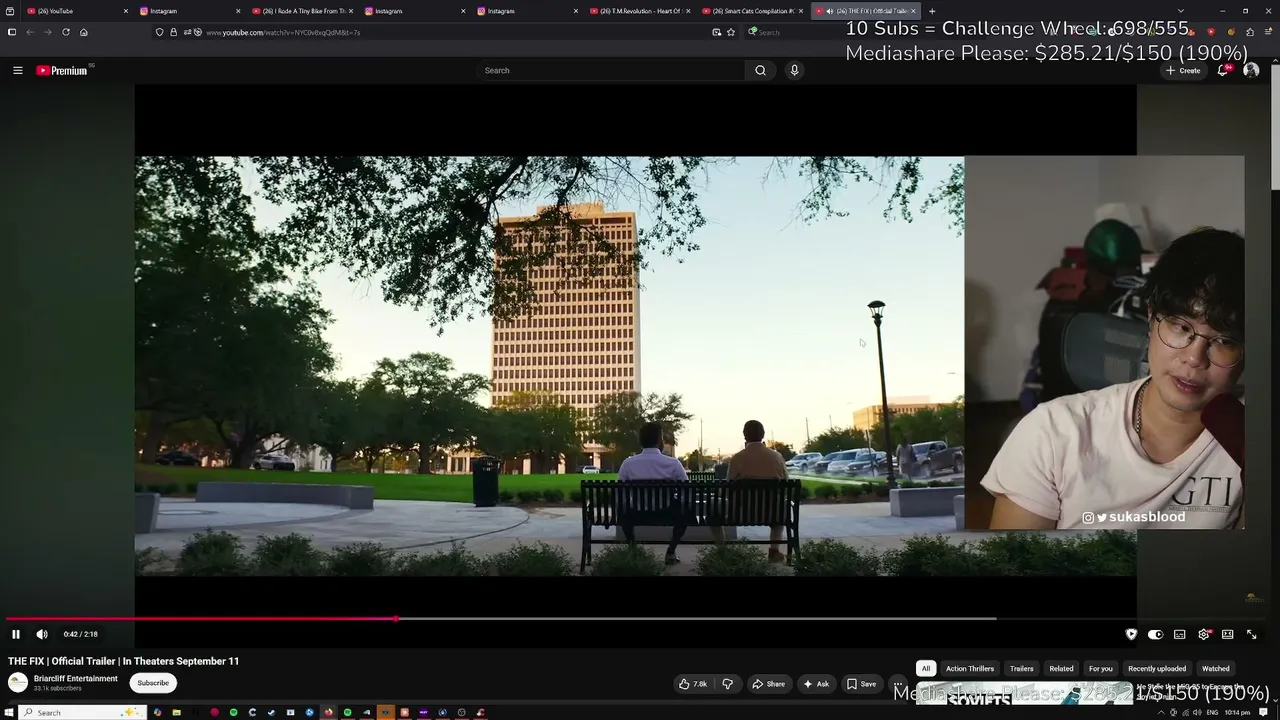Save the video to a playlist
Screen dimensions: 1280x720
[861, 684]
